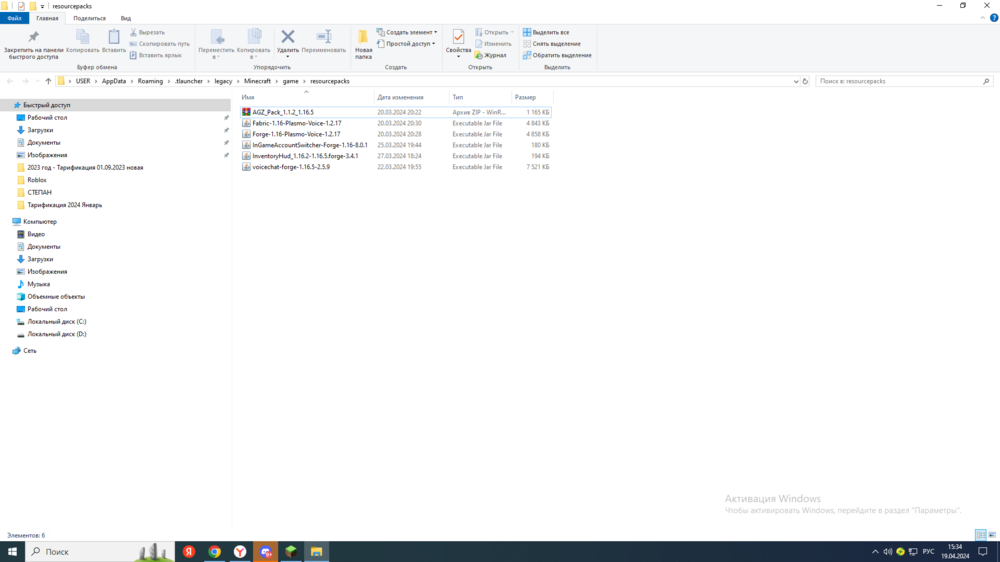This screenshot has height=562, width=1000.
Task: Click Edit (Изменить) in ribbon
Action: 493,43
